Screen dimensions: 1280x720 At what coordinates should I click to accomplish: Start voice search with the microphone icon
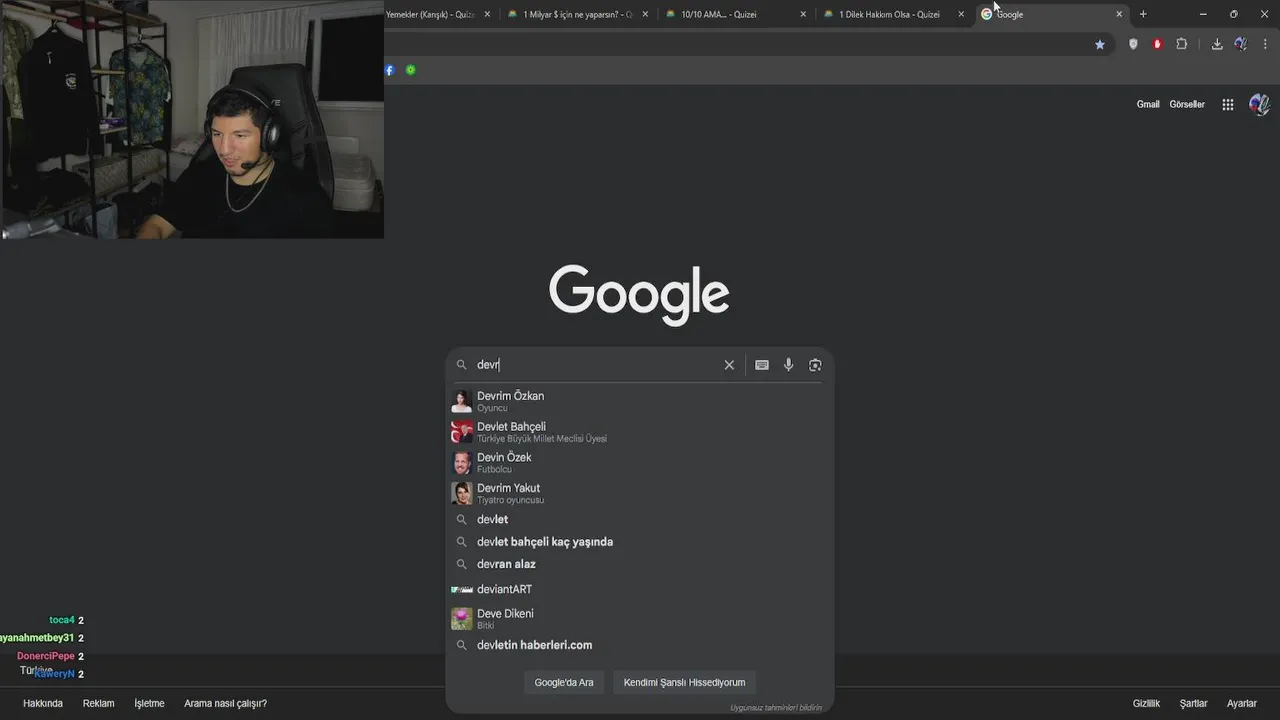[788, 365]
